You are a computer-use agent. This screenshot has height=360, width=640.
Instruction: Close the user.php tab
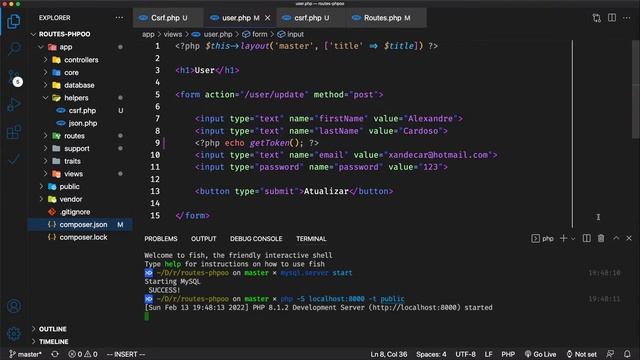click(268, 18)
